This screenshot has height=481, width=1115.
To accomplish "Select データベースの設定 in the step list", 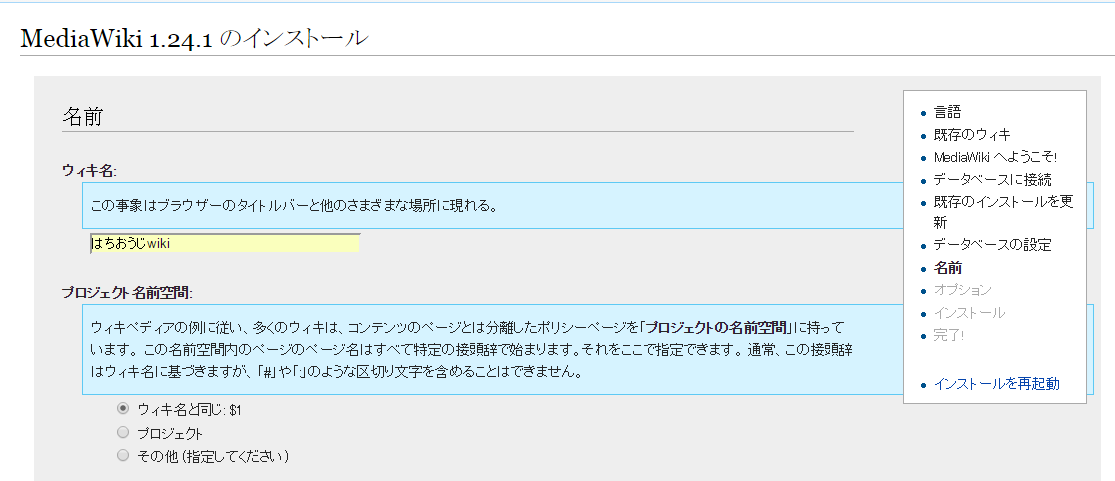I will click(992, 245).
